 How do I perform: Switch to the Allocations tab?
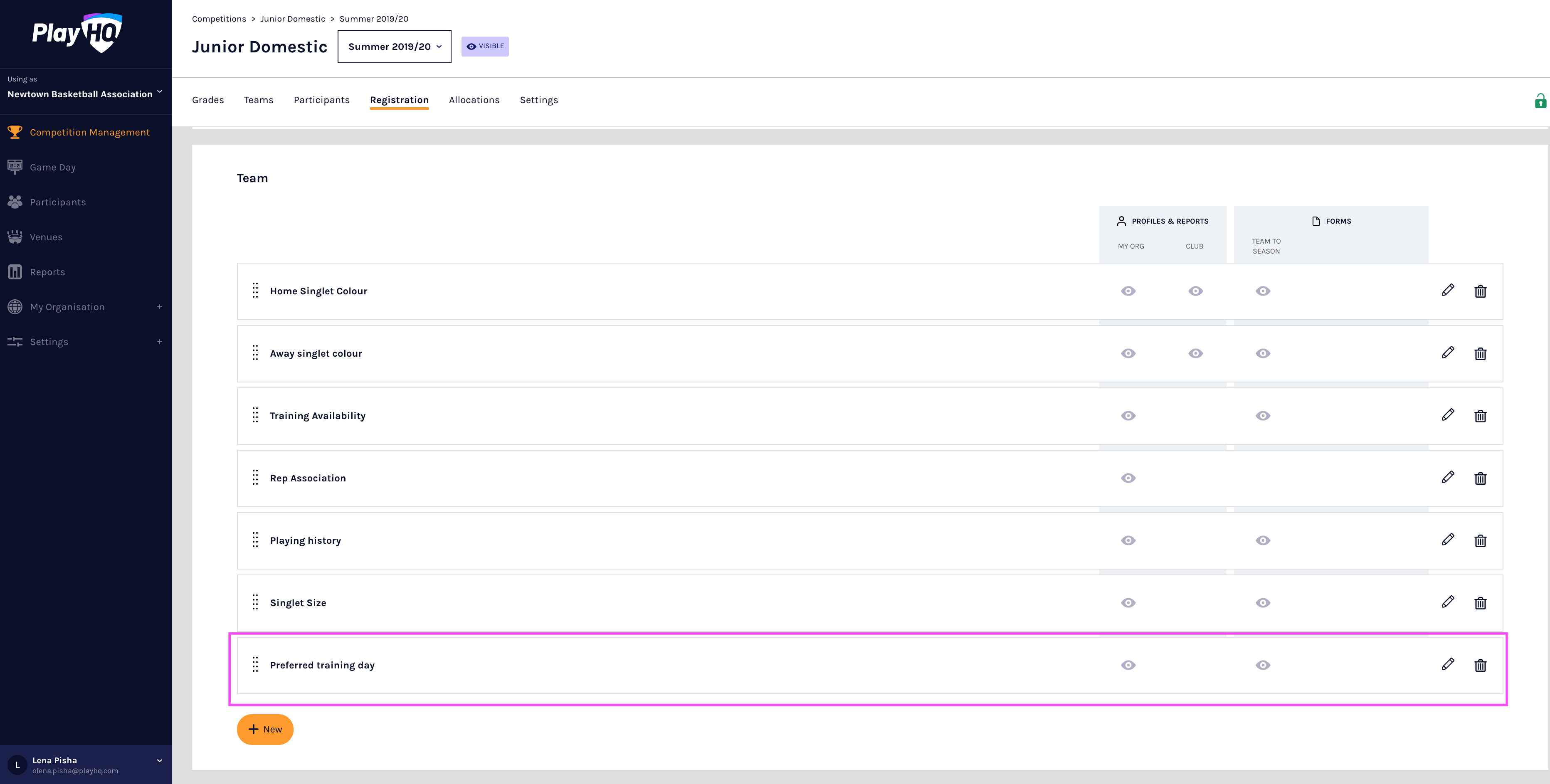coord(474,100)
